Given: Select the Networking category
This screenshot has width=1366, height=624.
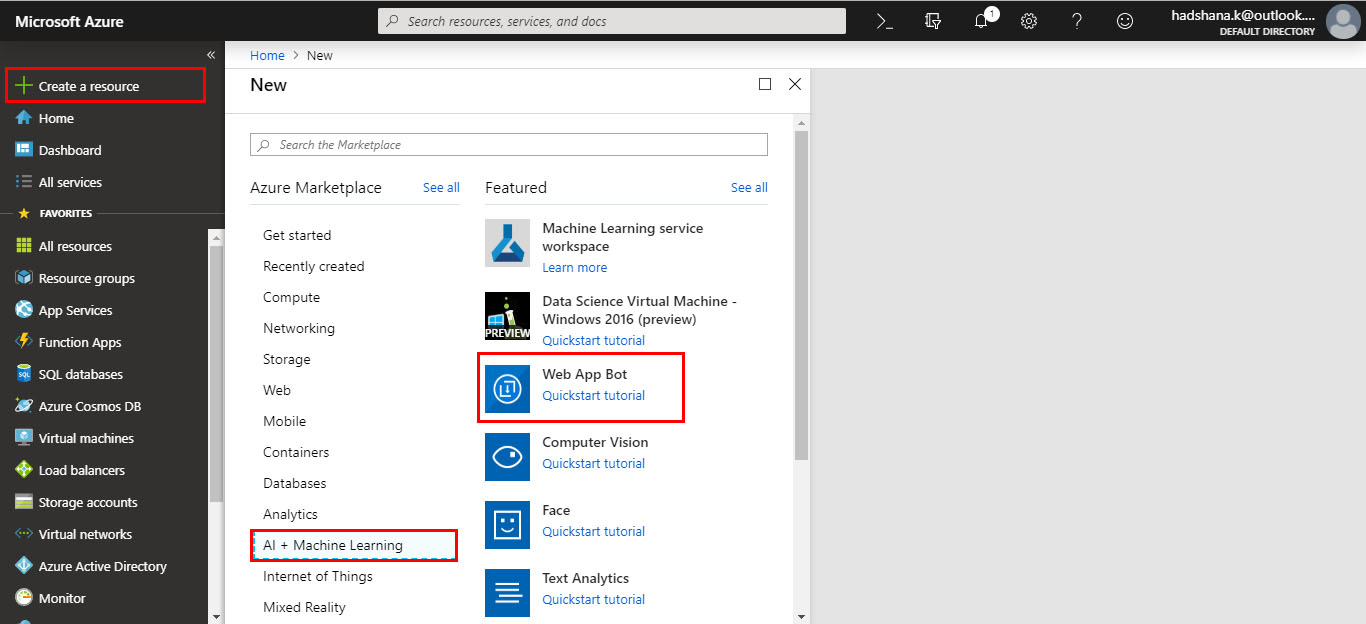Looking at the screenshot, I should (x=299, y=328).
